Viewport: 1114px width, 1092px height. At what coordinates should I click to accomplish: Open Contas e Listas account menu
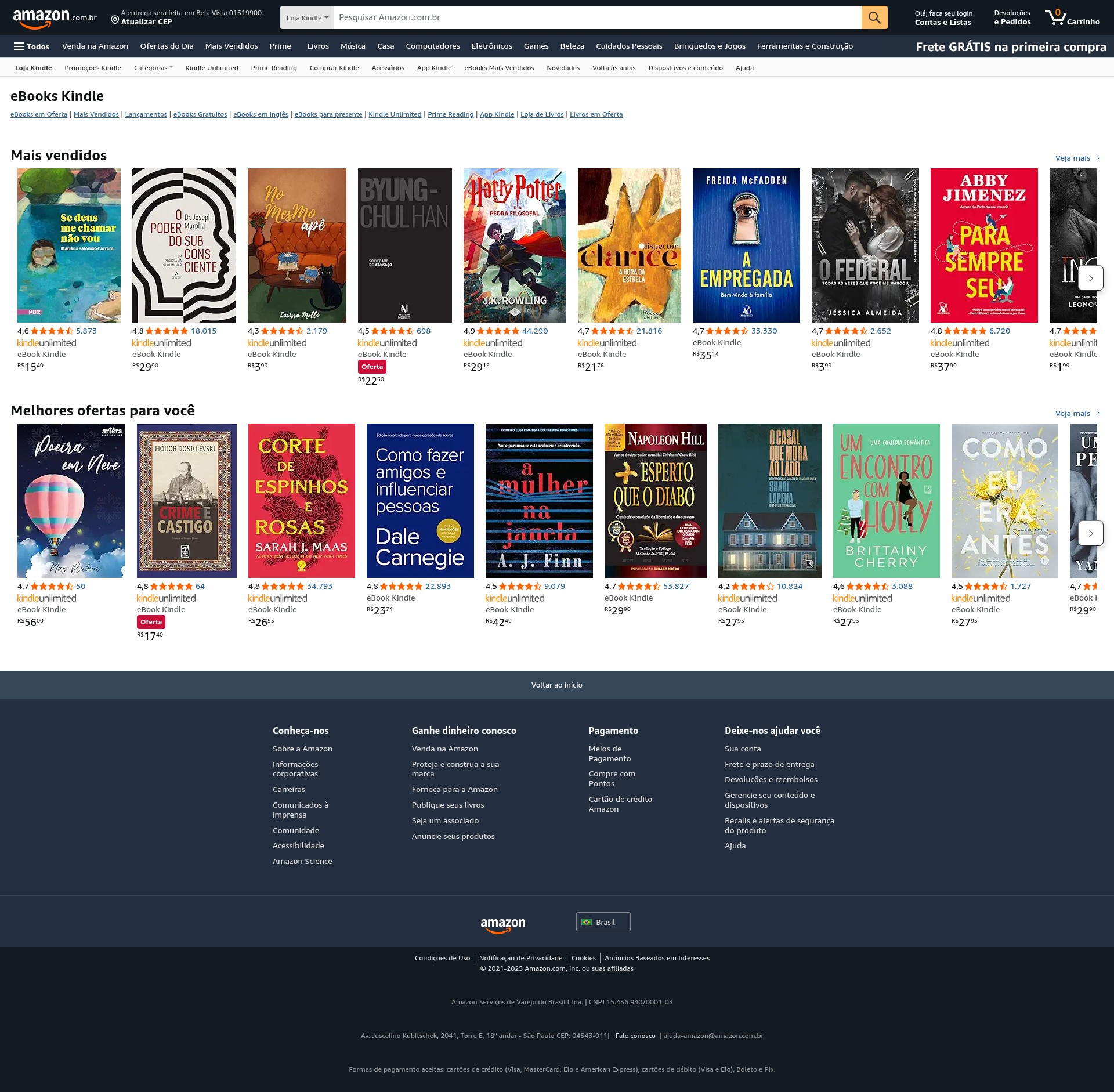[x=943, y=17]
